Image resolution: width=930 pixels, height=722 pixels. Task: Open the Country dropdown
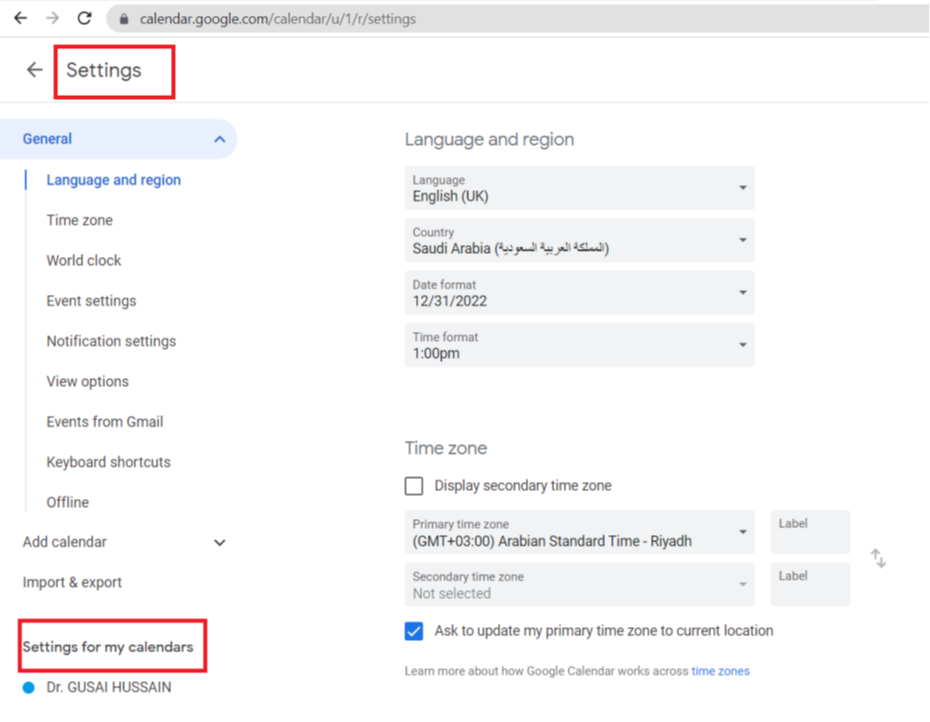coord(579,240)
